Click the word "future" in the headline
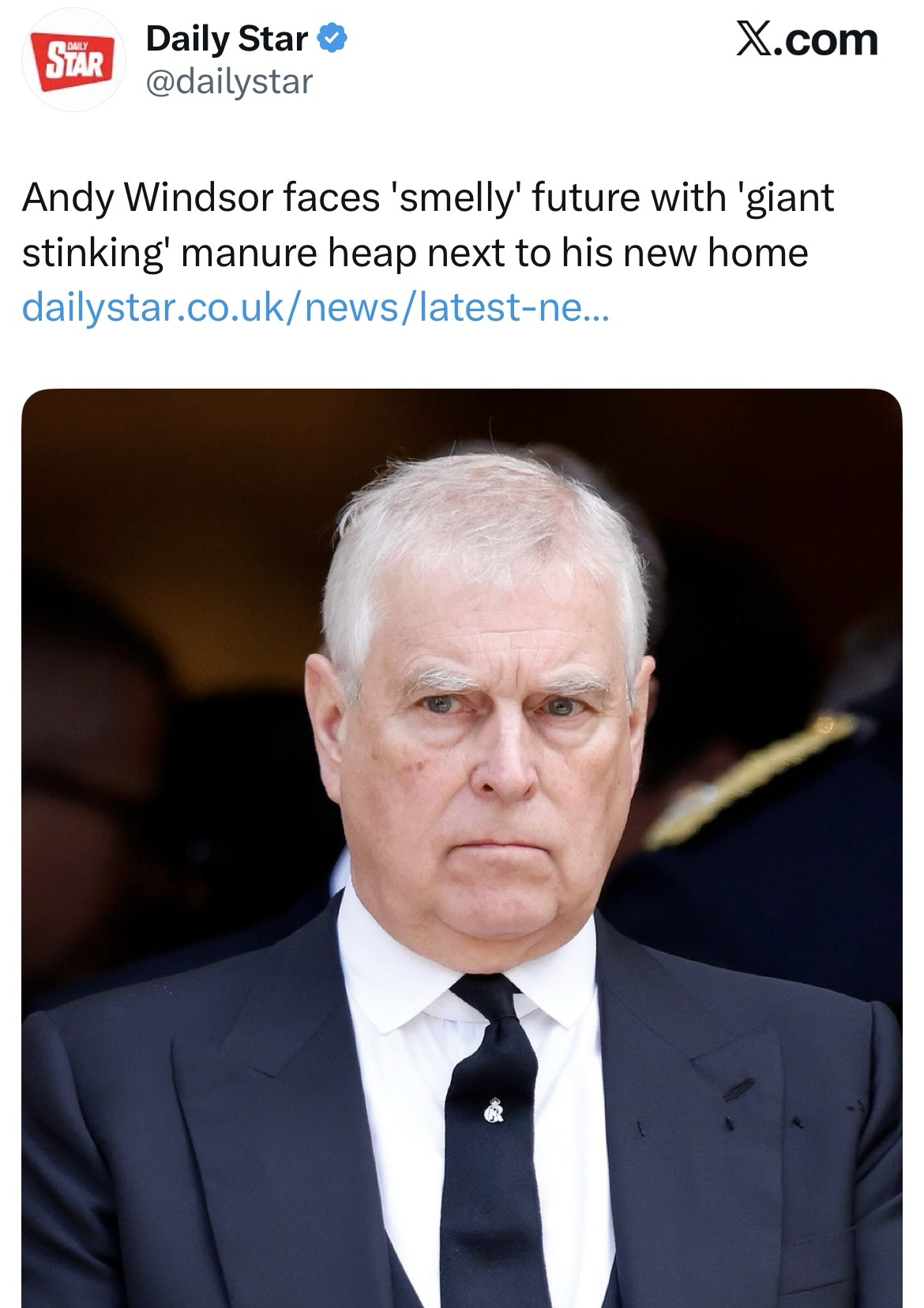This screenshot has width=924, height=1308. coord(584,197)
